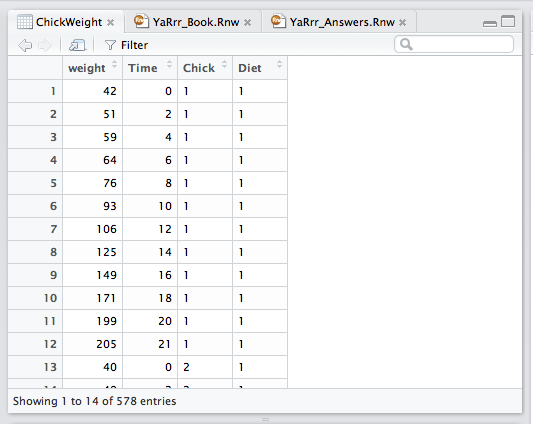The image size is (533, 424).
Task: Click weight cell with value 125
Action: tap(92, 252)
